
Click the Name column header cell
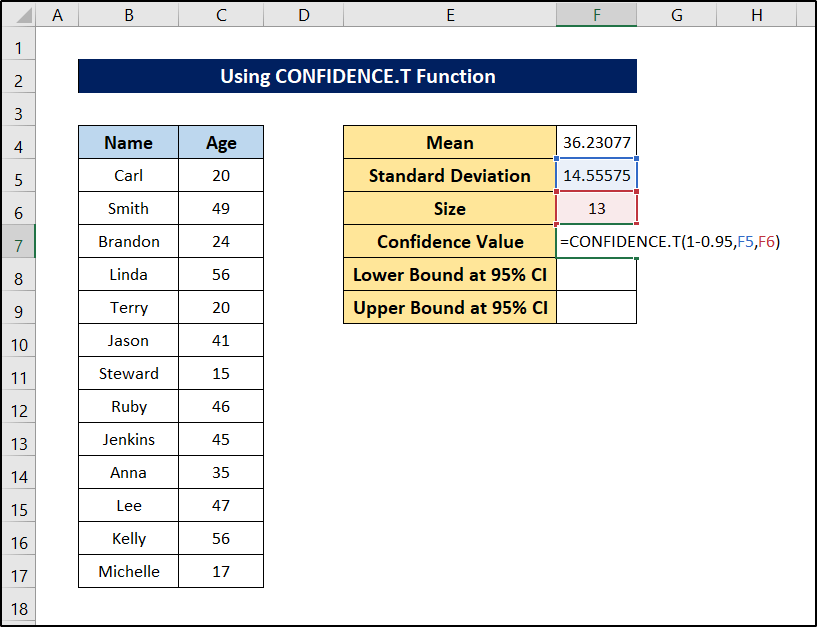tap(128, 143)
